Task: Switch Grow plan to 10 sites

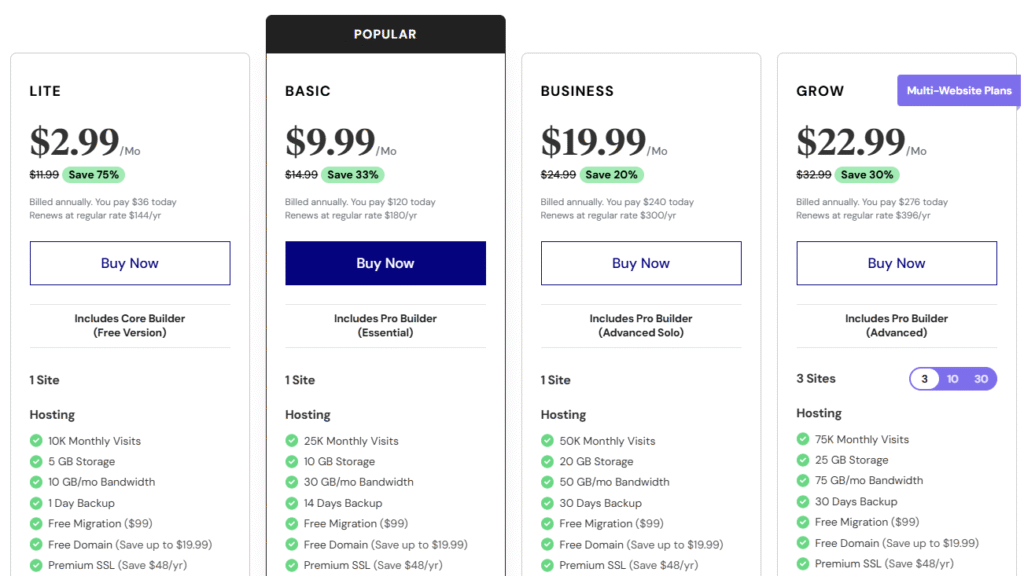Action: click(952, 379)
